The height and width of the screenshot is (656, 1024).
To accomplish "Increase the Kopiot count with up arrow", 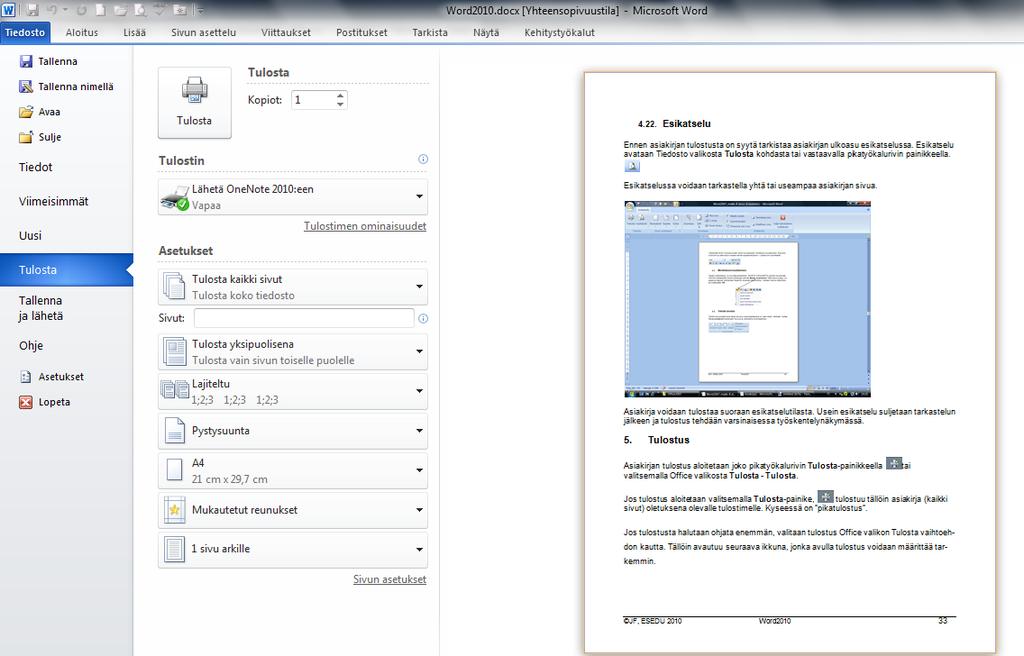I will pos(340,95).
